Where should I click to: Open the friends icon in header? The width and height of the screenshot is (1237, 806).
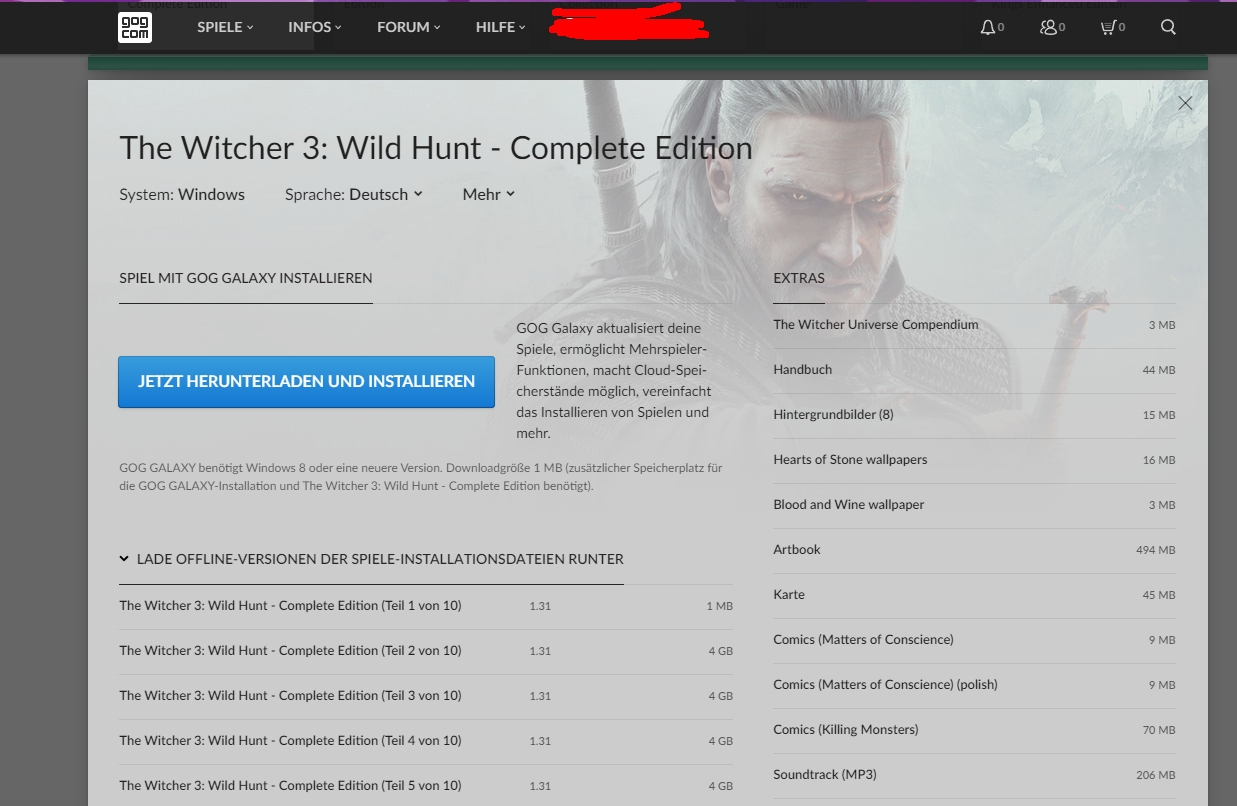(x=1048, y=28)
